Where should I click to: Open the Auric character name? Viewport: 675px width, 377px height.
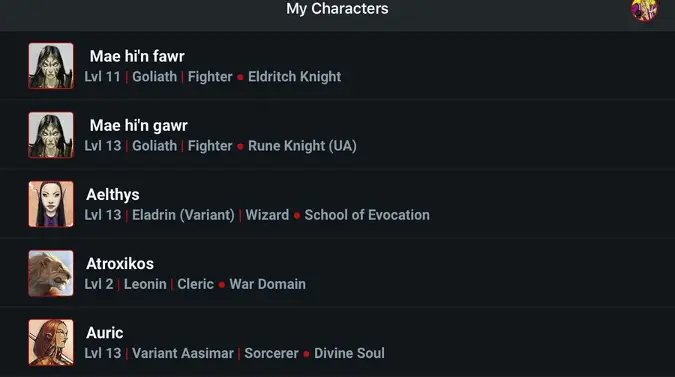pyautogui.click(x=105, y=333)
